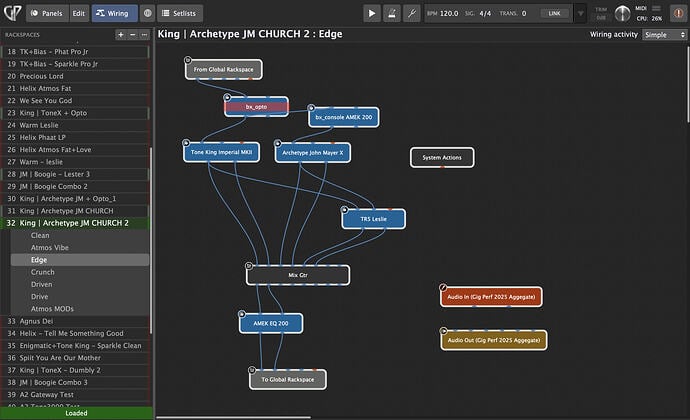Select the bx_opto plugin block
Screen dimensions: 690x420
click(x=257, y=107)
